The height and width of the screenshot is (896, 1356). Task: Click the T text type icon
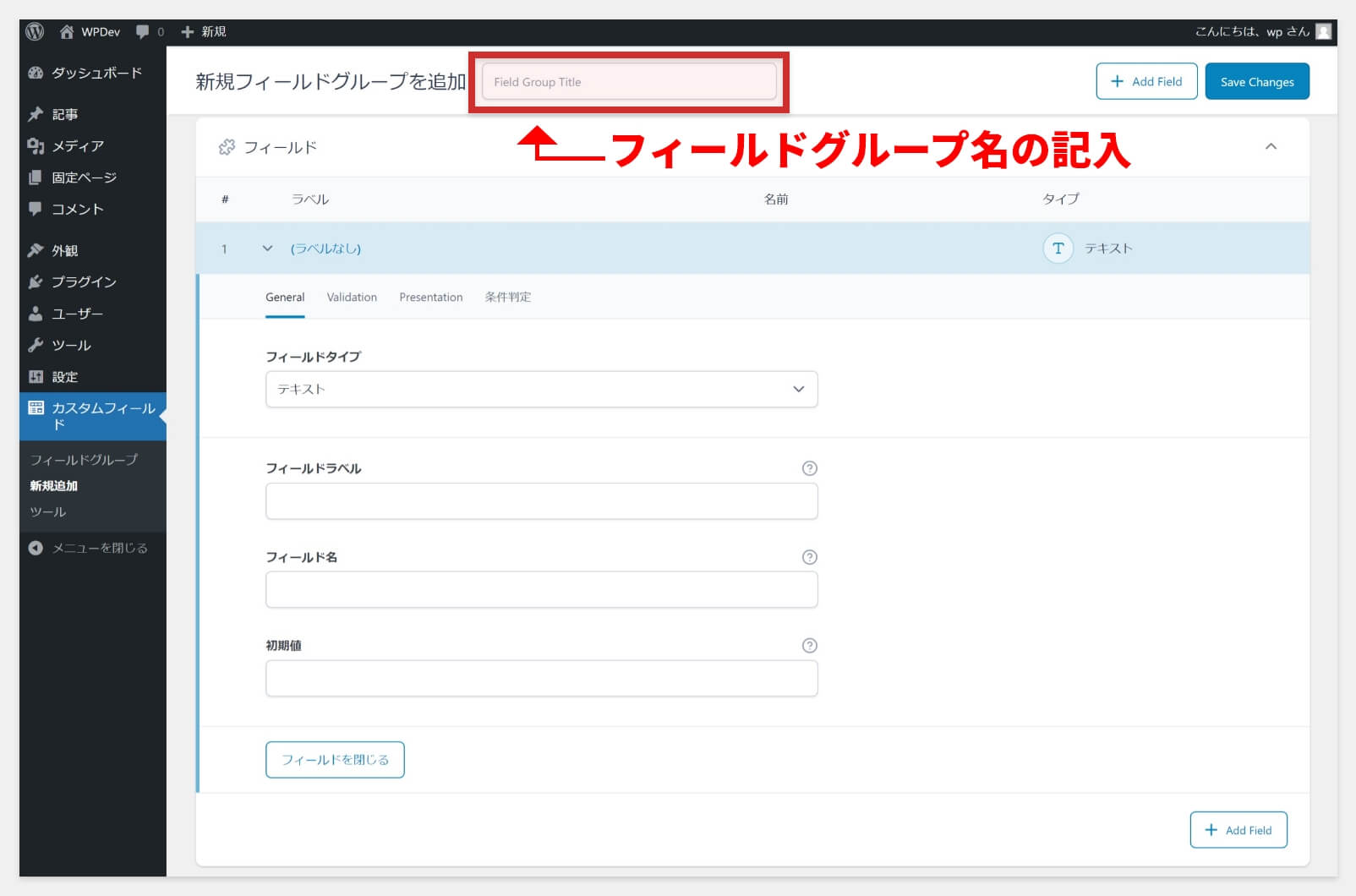1058,249
